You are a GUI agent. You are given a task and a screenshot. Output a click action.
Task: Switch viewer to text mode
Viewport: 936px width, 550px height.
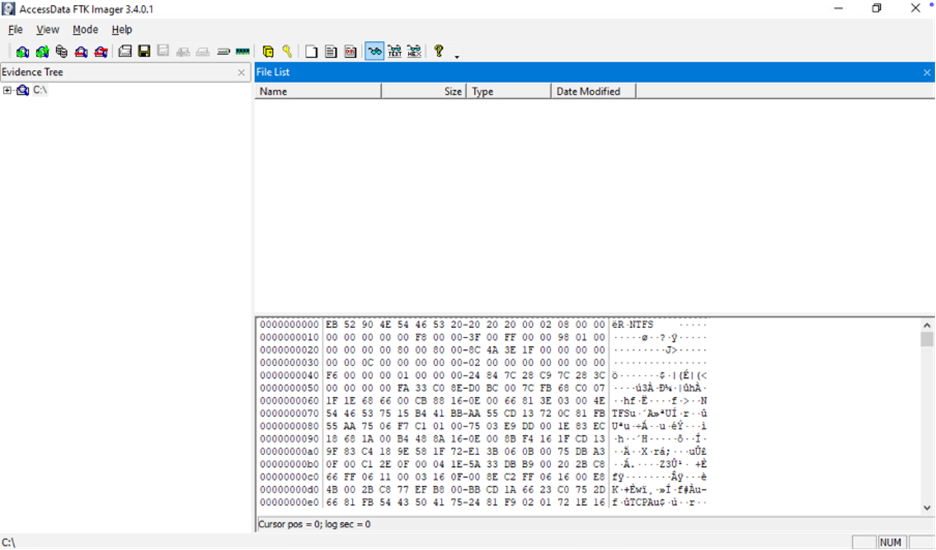tap(394, 51)
